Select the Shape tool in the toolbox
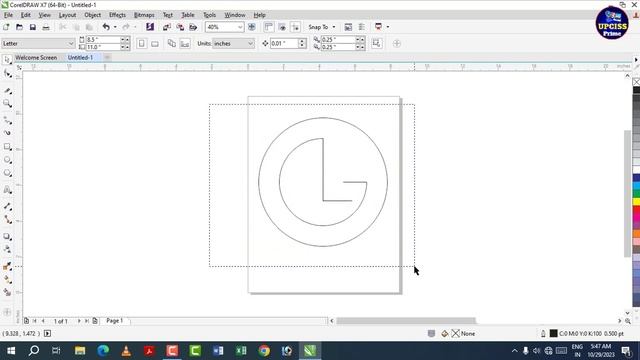The height and width of the screenshot is (360, 640). tap(7, 74)
